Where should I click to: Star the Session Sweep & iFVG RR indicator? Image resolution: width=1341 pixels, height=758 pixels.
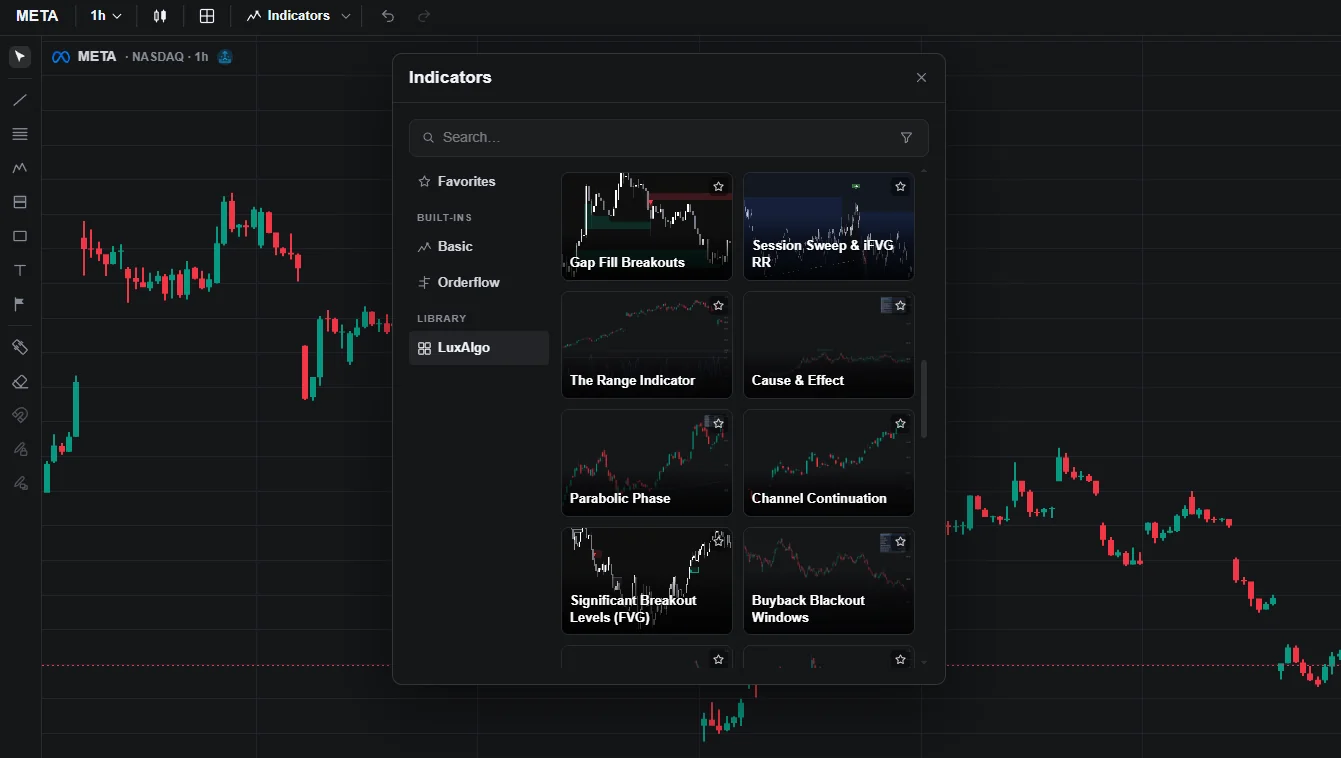pos(900,187)
